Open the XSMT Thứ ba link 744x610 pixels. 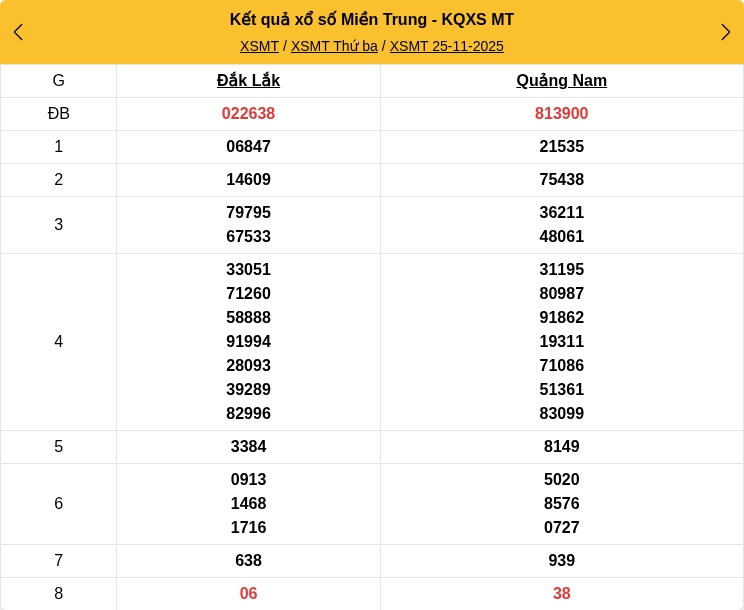point(334,46)
